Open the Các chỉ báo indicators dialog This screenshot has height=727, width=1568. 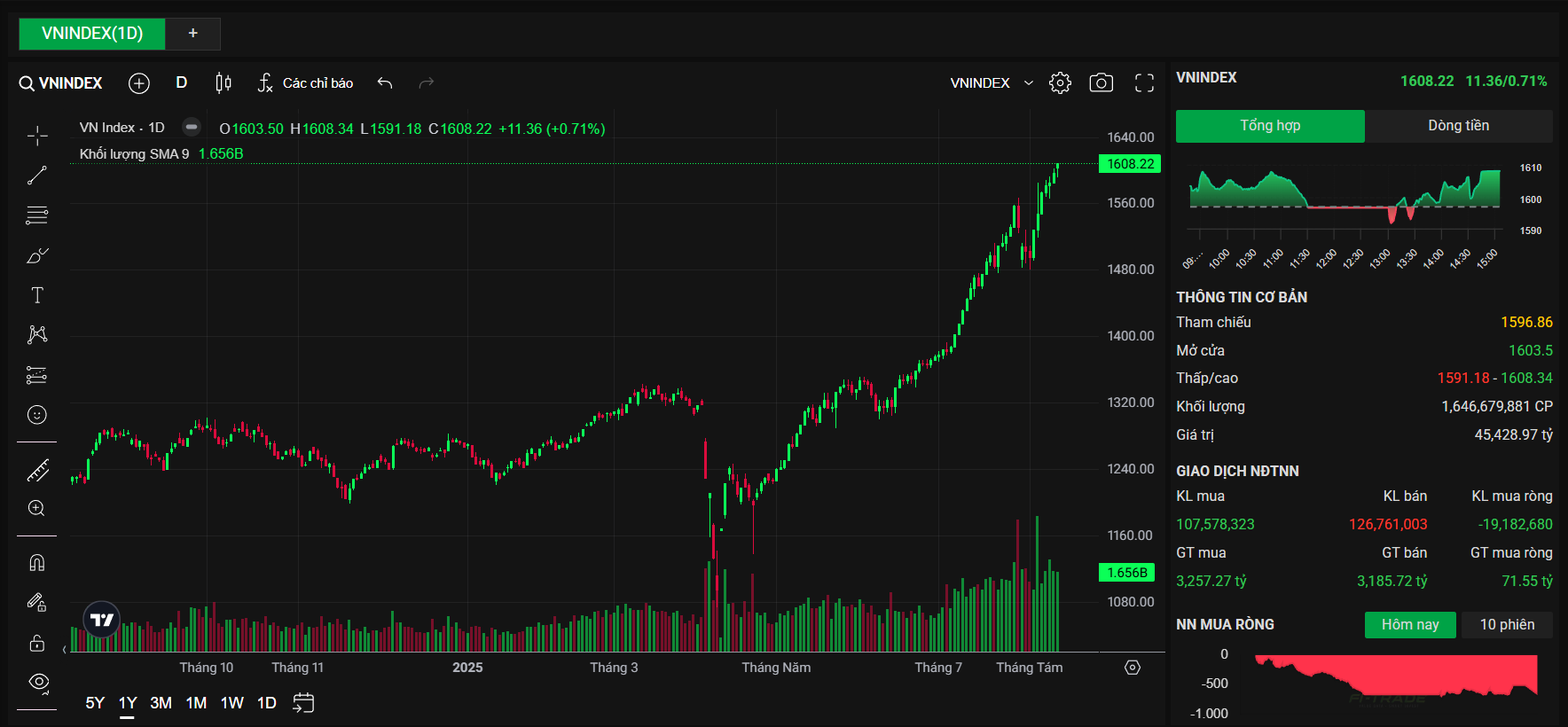tap(306, 83)
